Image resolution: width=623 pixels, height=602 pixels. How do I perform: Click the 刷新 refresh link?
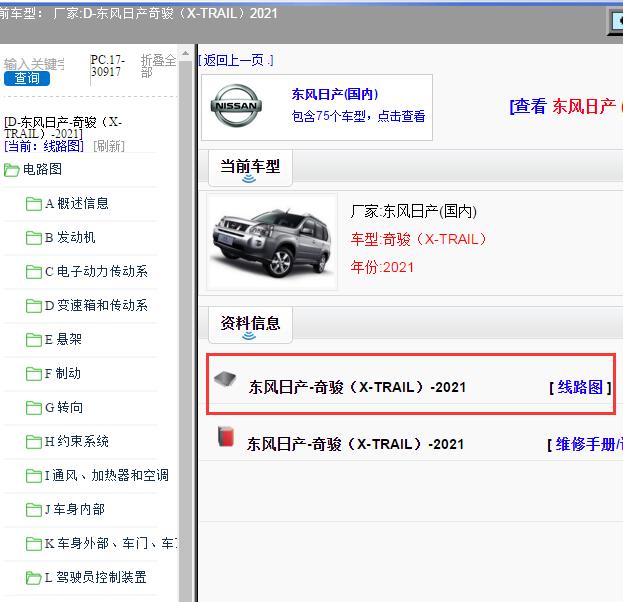pyautogui.click(x=108, y=146)
